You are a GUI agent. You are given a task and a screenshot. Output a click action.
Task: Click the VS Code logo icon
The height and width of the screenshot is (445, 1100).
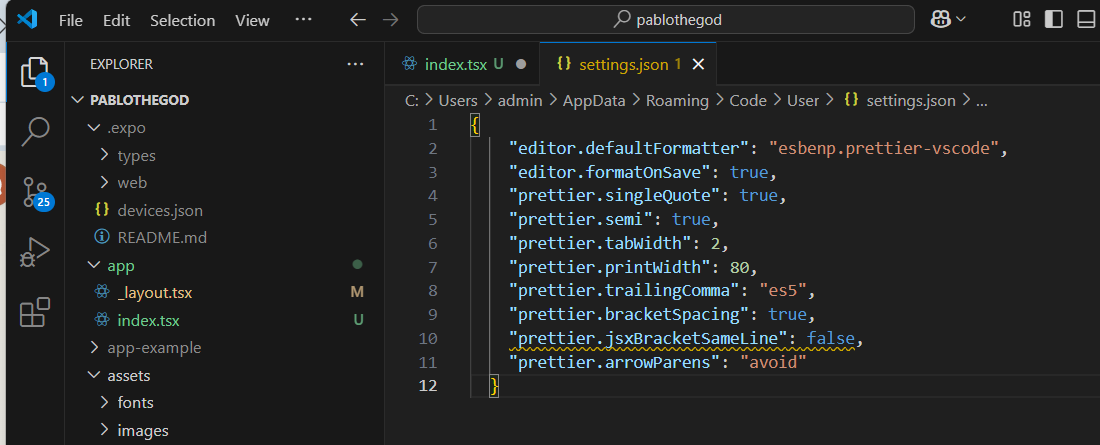[27, 20]
